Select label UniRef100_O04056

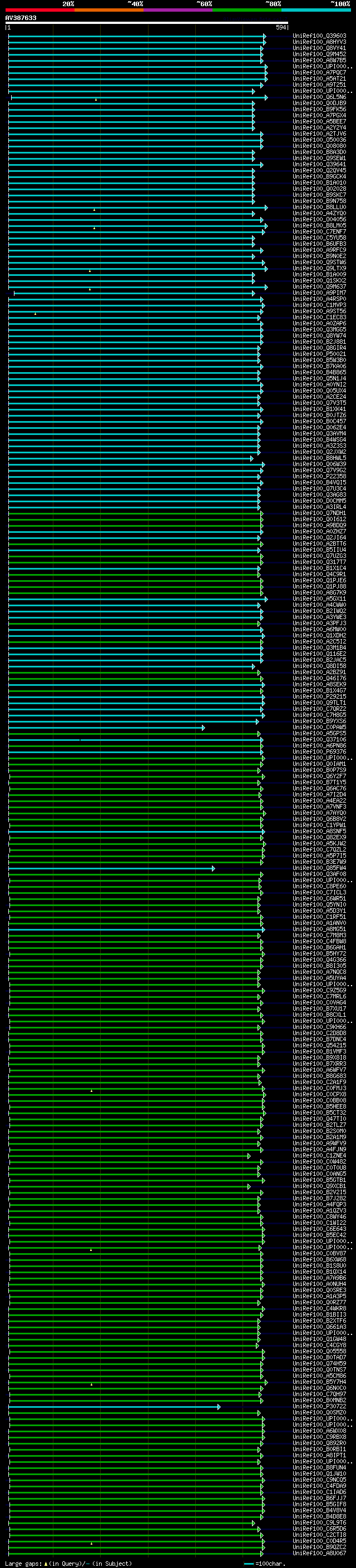319,219
